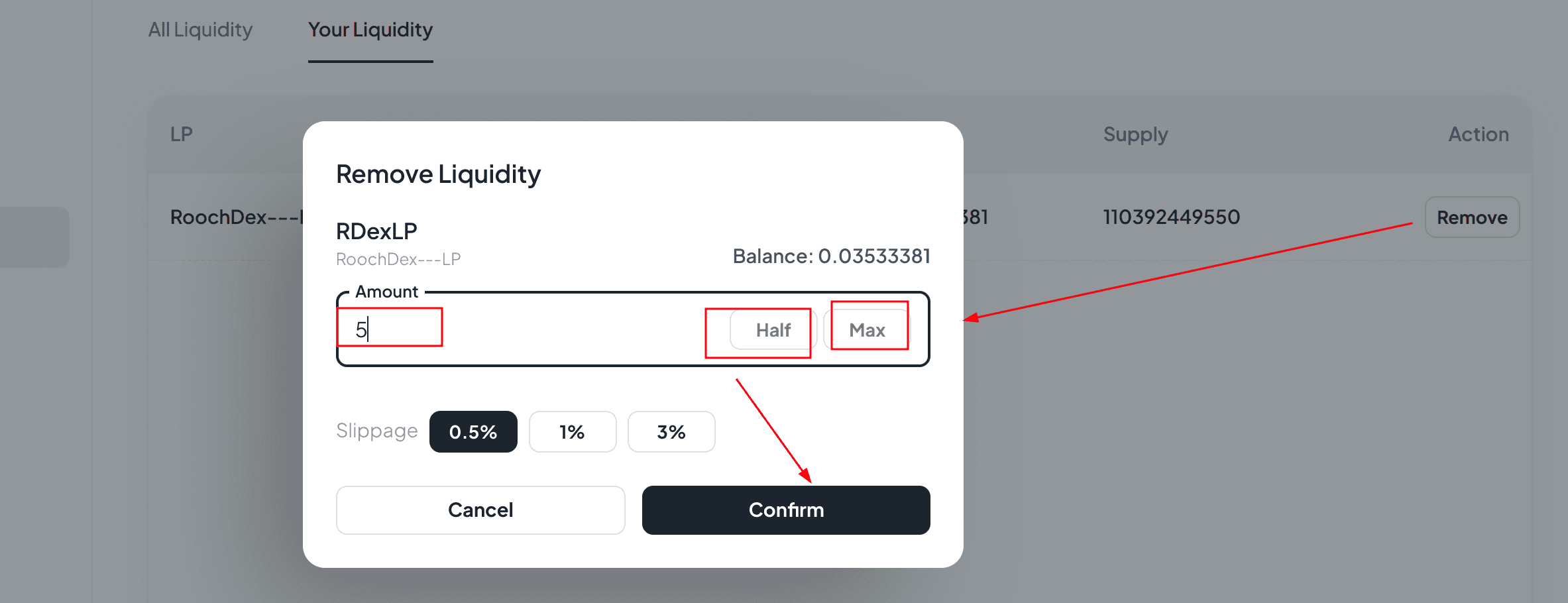1568x603 pixels.
Task: Cancel the Remove Liquidity dialog
Action: pyautogui.click(x=480, y=510)
